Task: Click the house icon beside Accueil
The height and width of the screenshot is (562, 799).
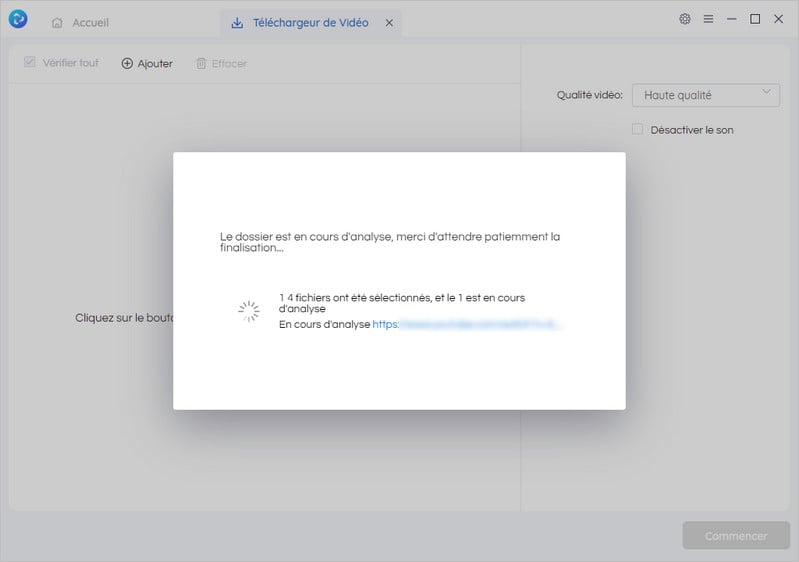Action: click(x=57, y=23)
